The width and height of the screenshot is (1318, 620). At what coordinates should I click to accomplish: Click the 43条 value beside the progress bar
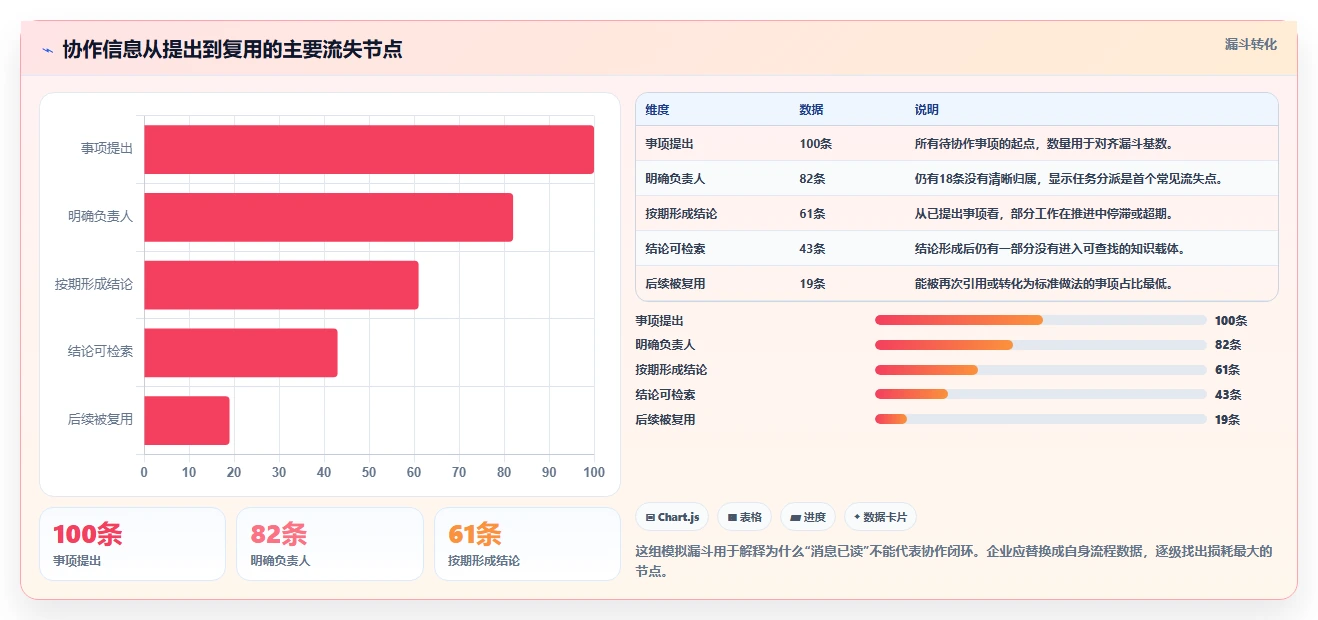pos(1228,395)
